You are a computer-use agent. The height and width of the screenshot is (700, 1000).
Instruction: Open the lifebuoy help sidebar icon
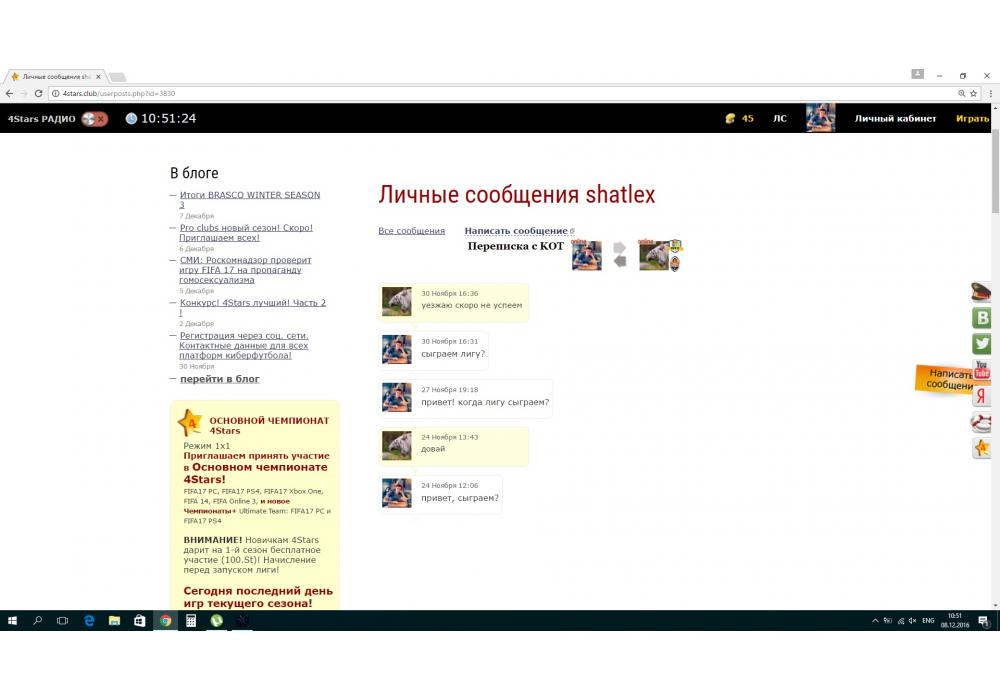(x=982, y=422)
